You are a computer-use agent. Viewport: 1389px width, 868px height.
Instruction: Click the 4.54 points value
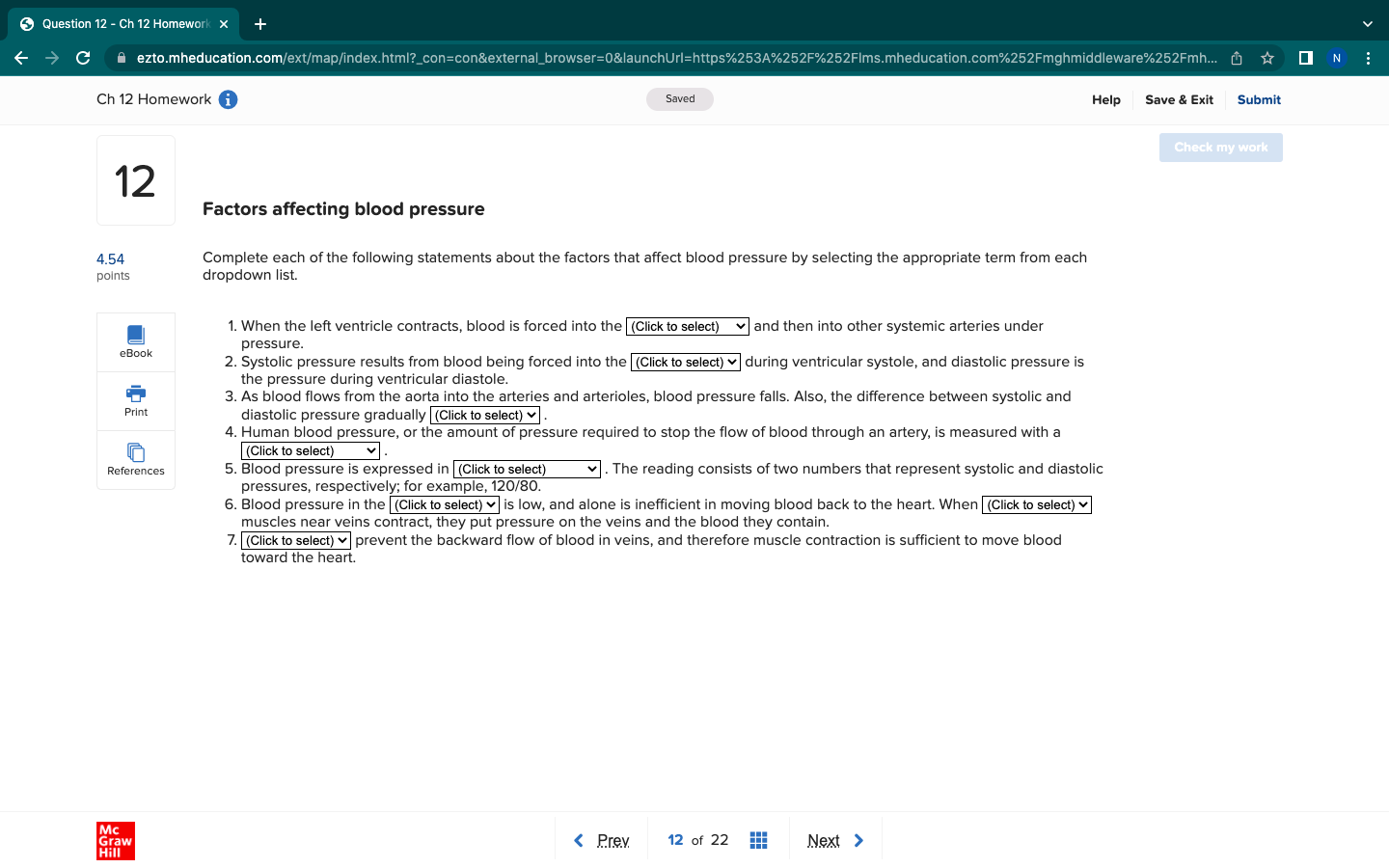(111, 259)
